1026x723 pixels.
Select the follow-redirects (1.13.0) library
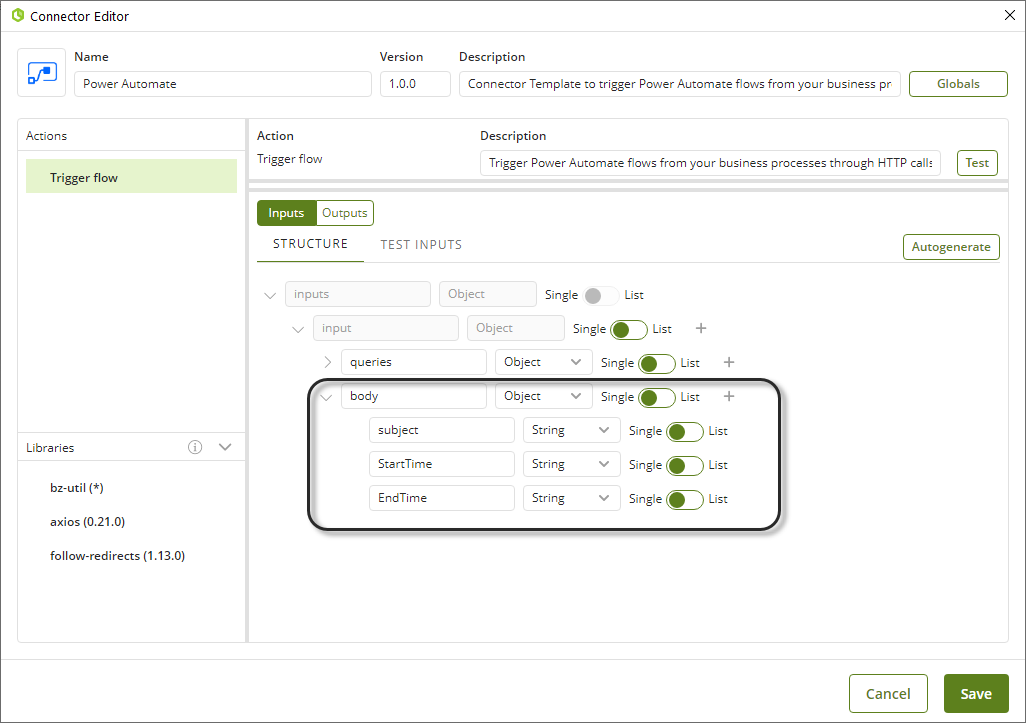pyautogui.click(x=118, y=555)
